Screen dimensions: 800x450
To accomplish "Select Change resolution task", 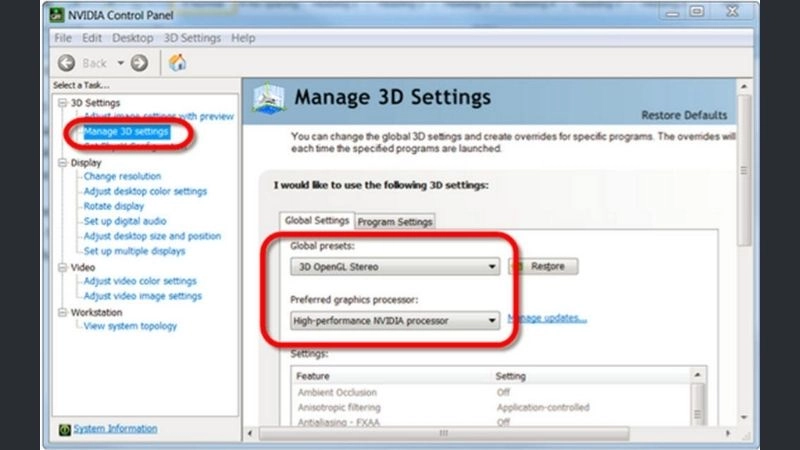I will [x=122, y=176].
